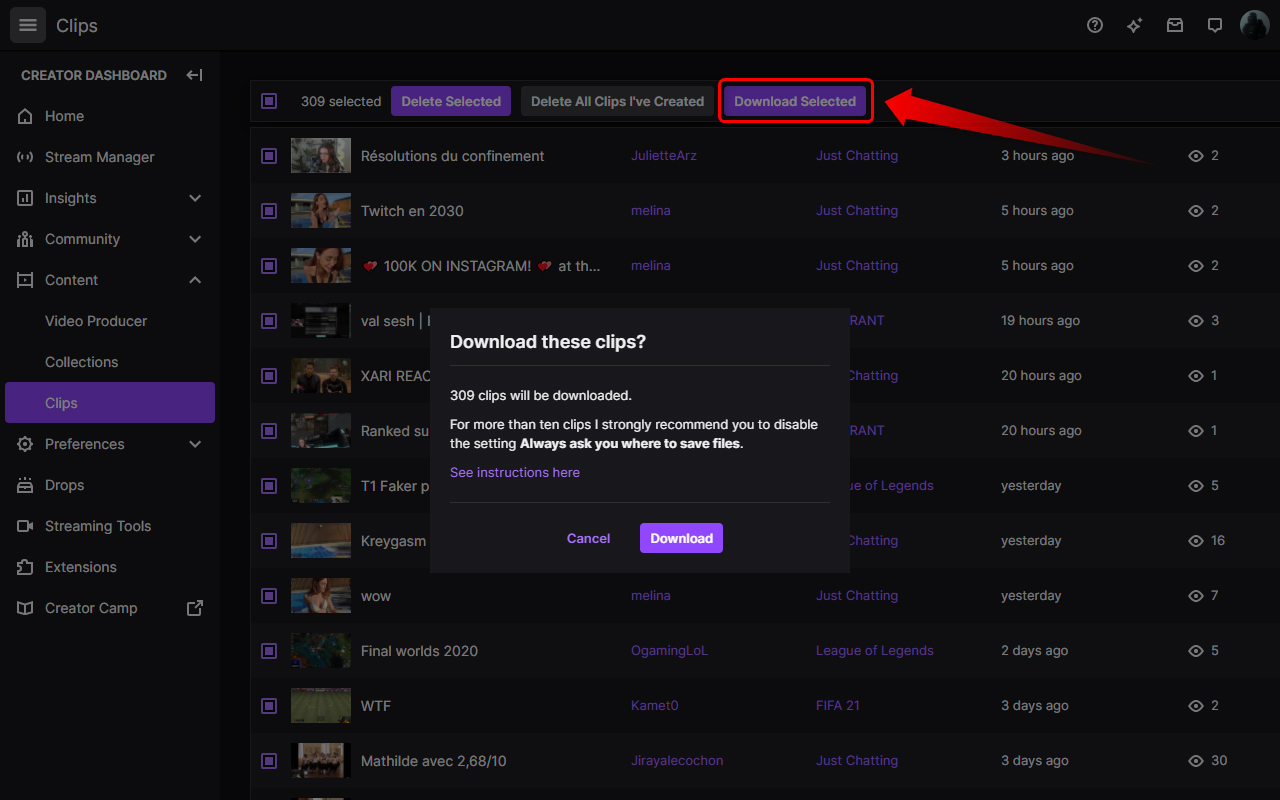Open the whispers chat bubble icon

point(1215,26)
